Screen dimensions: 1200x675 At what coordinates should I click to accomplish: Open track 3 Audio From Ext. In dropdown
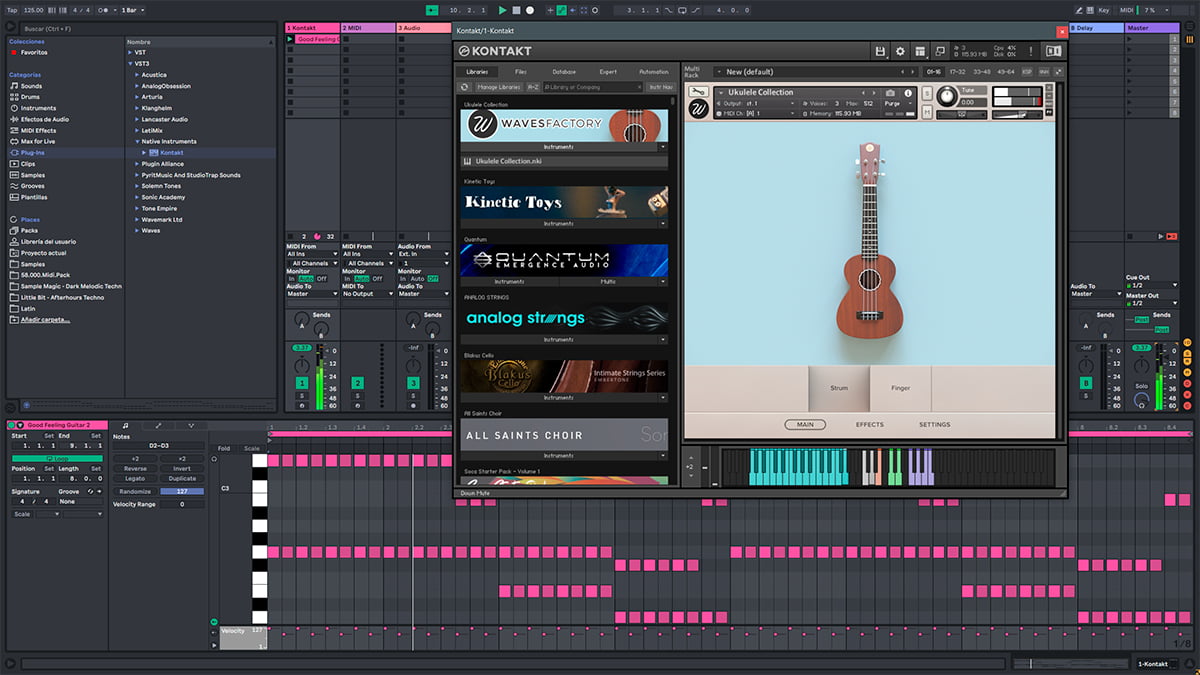pyautogui.click(x=424, y=255)
